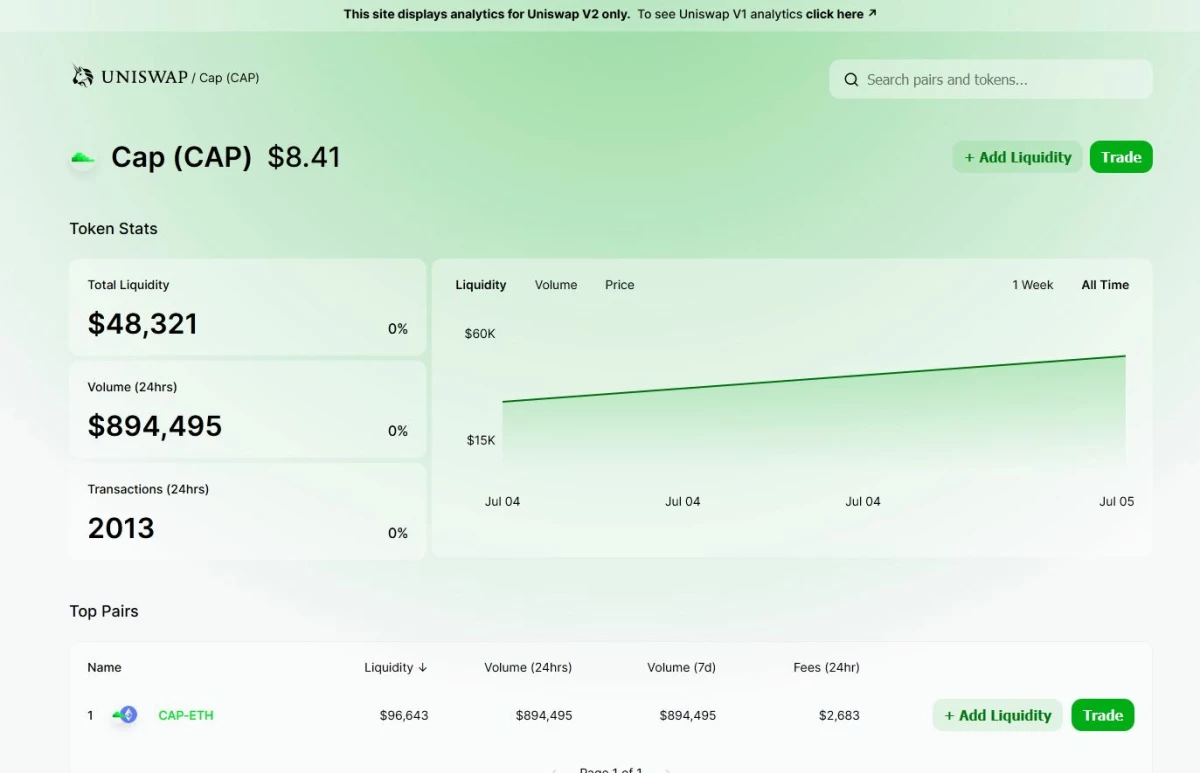Click the Uniswap unicorn logo
Image resolution: width=1200 pixels, height=773 pixels.
[x=82, y=76]
